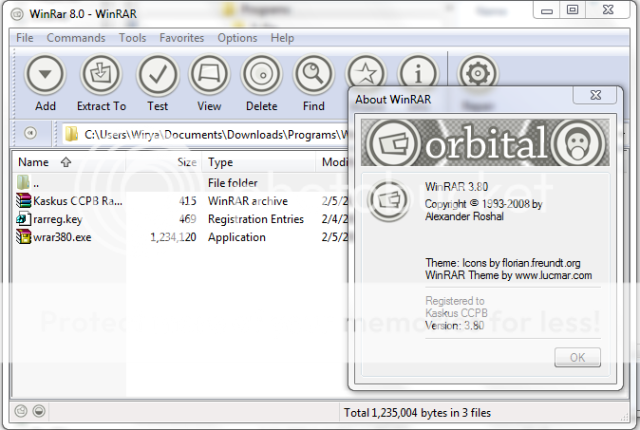The image size is (640, 430).
Task: Sort files by Modified column header
Action: click(332, 162)
